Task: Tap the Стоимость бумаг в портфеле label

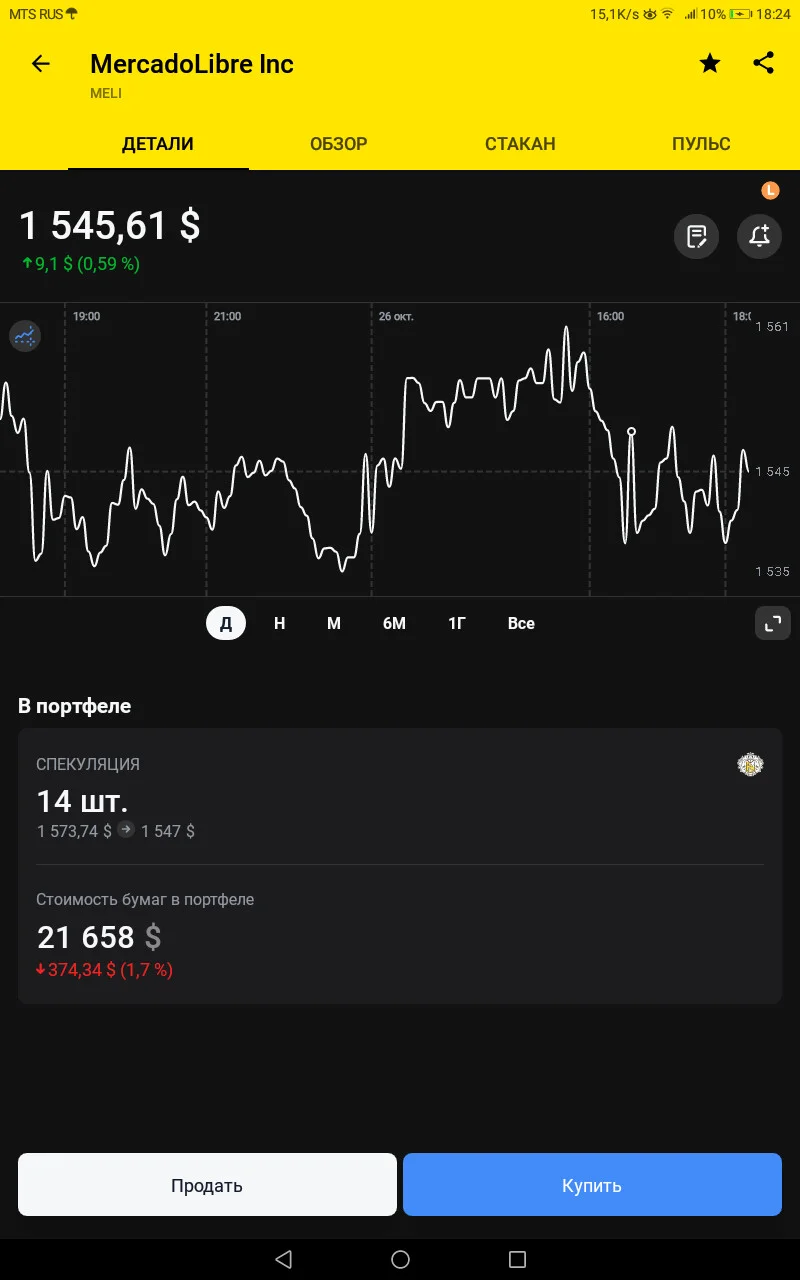Action: [x=145, y=899]
